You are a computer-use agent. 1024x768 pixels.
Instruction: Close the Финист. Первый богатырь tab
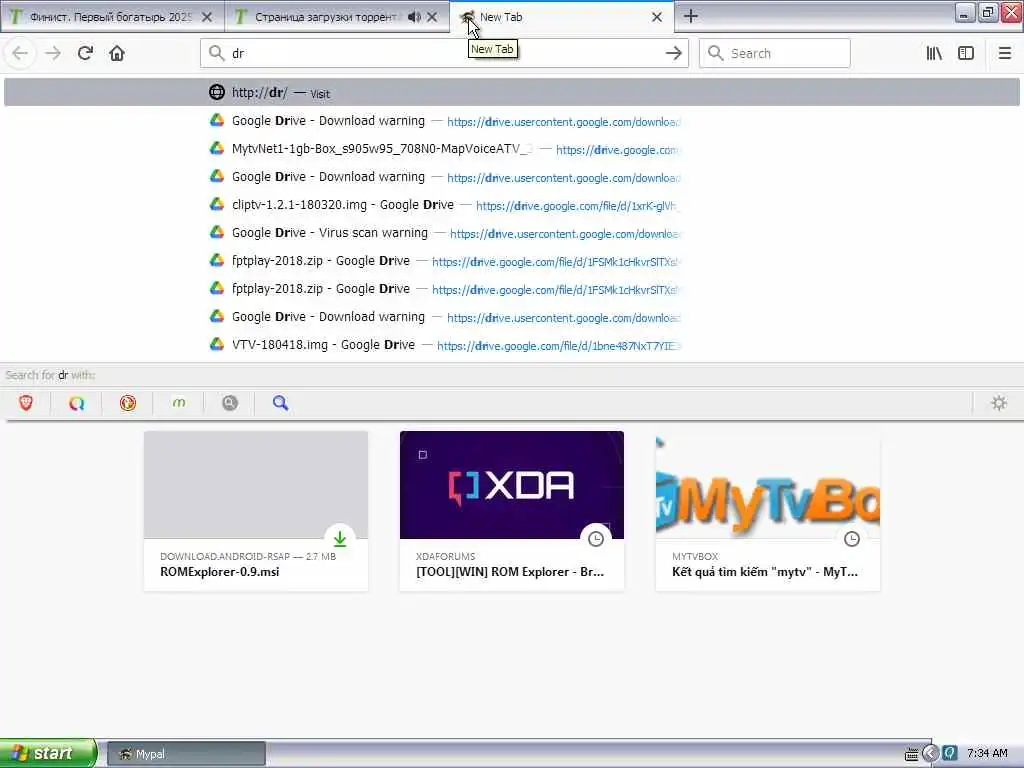[x=206, y=17]
